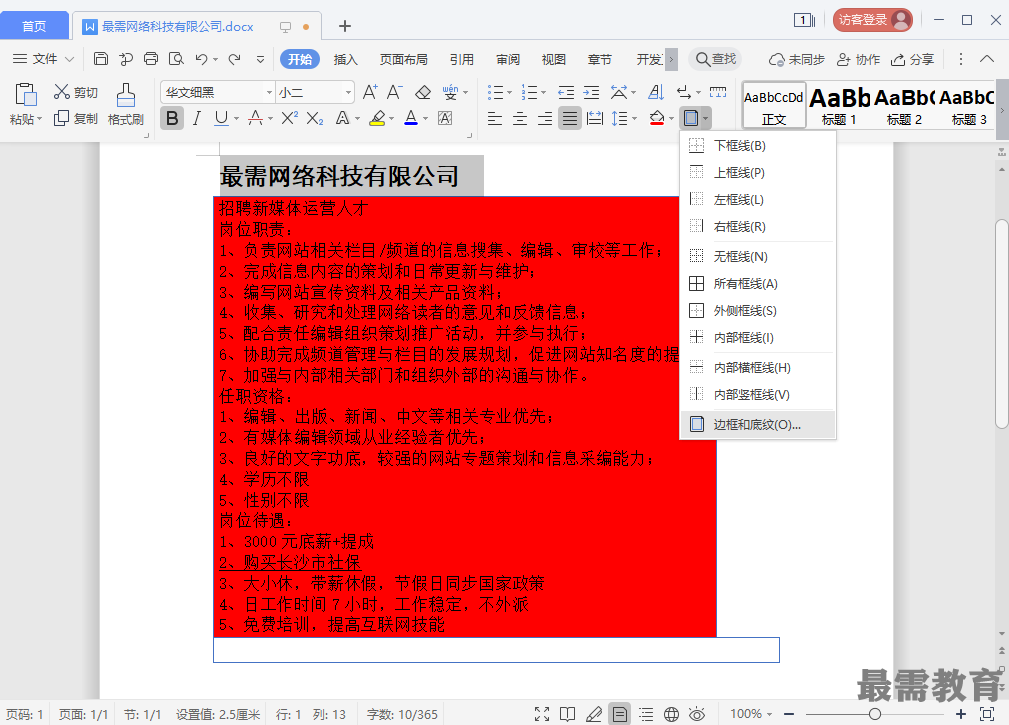The image size is (1009, 725).
Task: Decrease font size with A- icon
Action: (x=394, y=92)
